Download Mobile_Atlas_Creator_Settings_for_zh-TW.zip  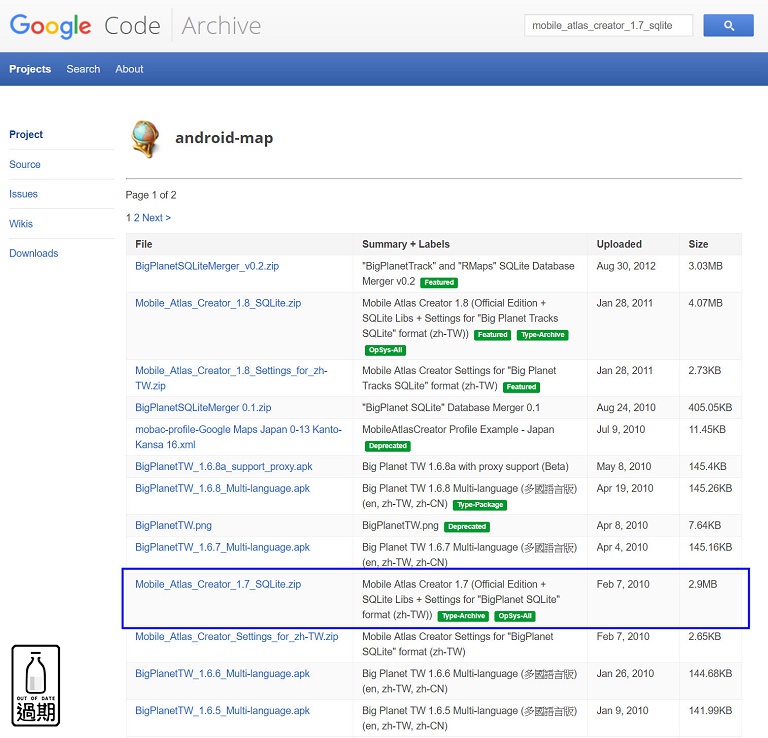coord(237,636)
